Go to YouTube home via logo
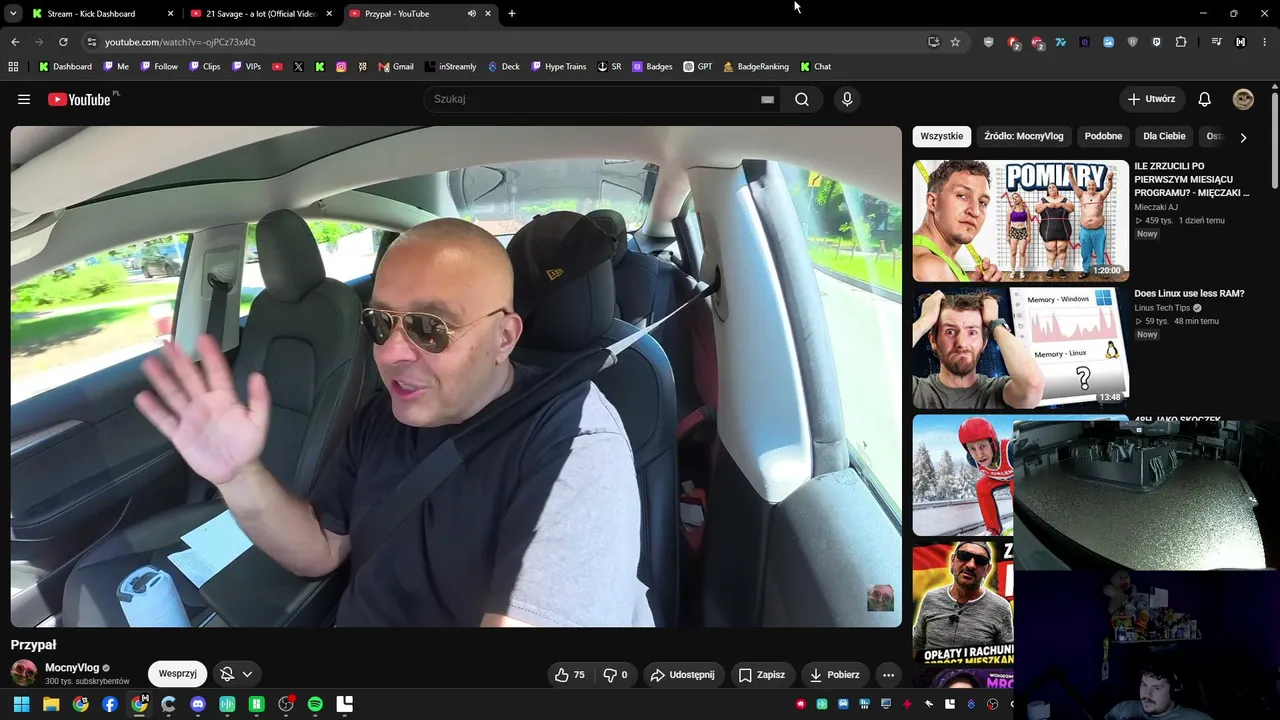This screenshot has width=1280, height=720. point(79,99)
